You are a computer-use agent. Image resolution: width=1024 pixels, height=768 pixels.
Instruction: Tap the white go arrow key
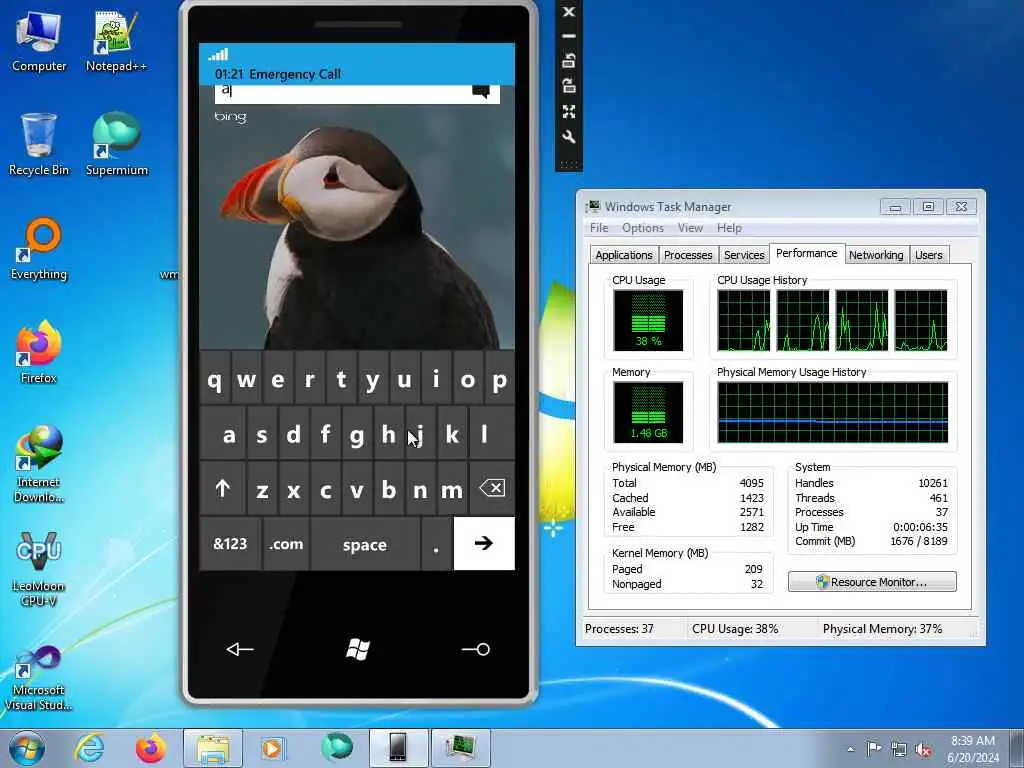[x=484, y=543]
